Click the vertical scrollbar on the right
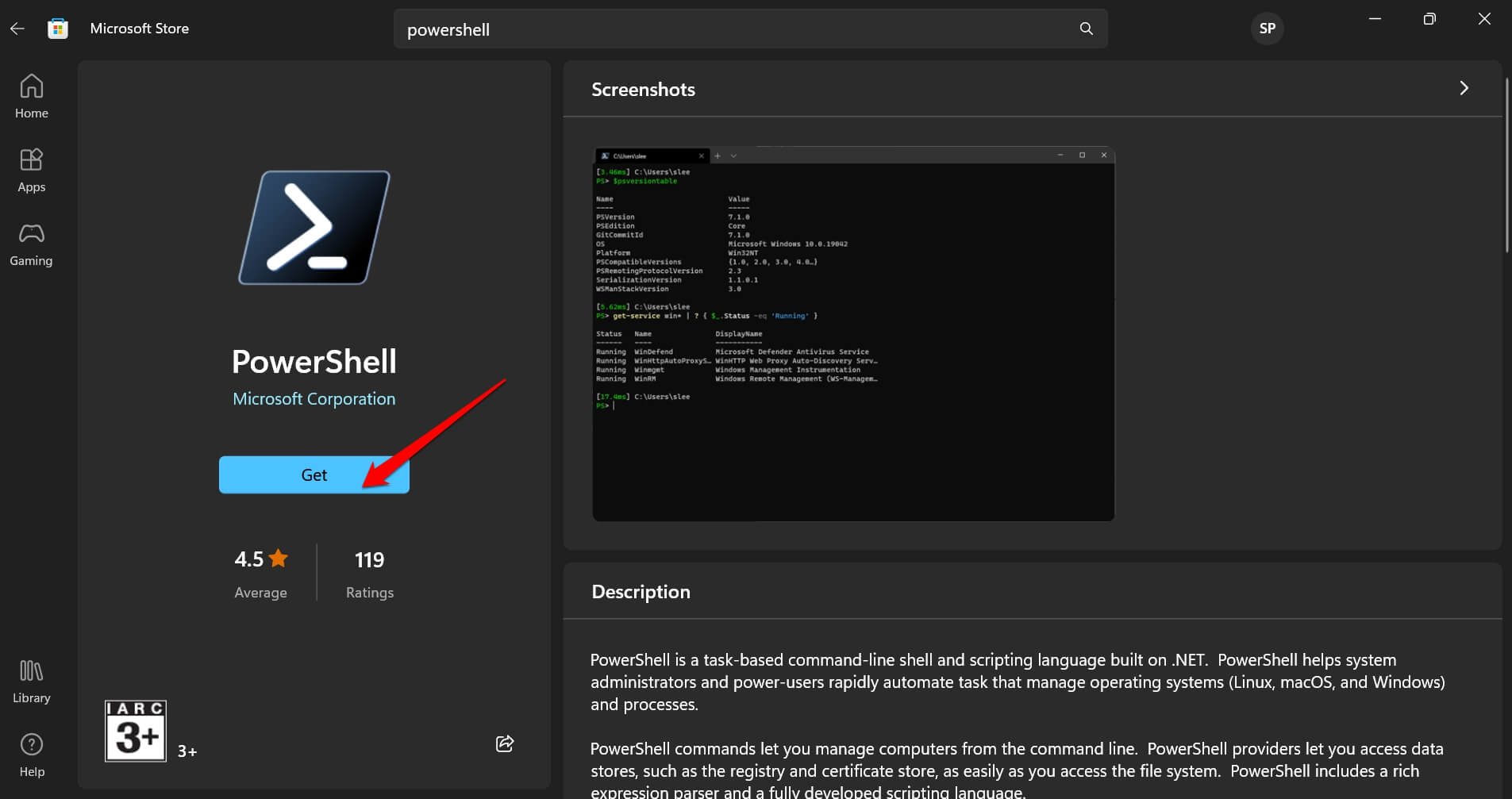1512x799 pixels. (1507, 165)
